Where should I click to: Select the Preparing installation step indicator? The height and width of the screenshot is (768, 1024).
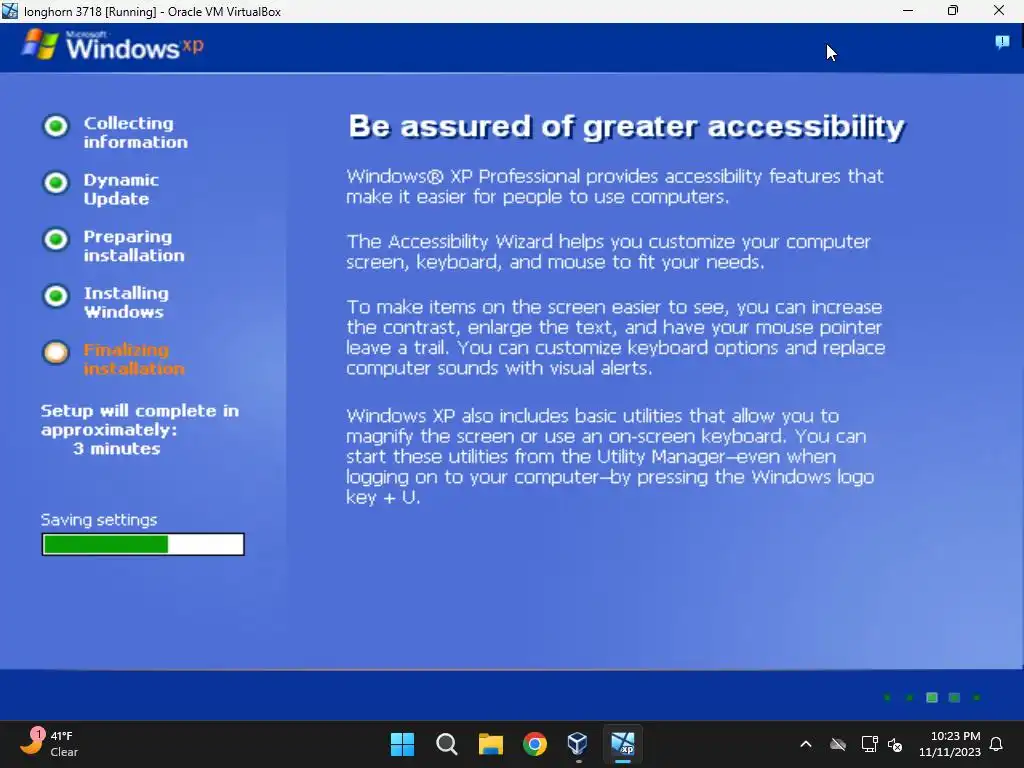pos(56,239)
